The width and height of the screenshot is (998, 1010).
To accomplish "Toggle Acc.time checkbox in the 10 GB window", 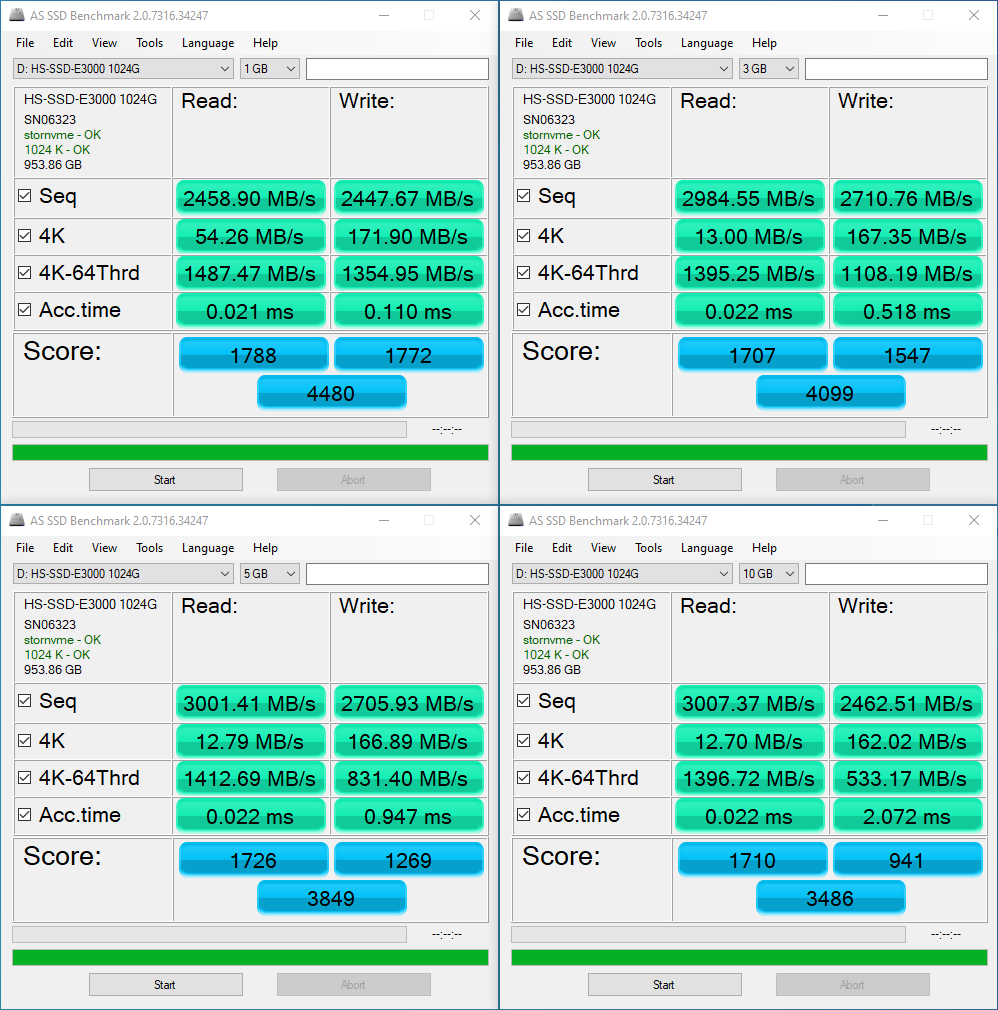I will pos(523,815).
